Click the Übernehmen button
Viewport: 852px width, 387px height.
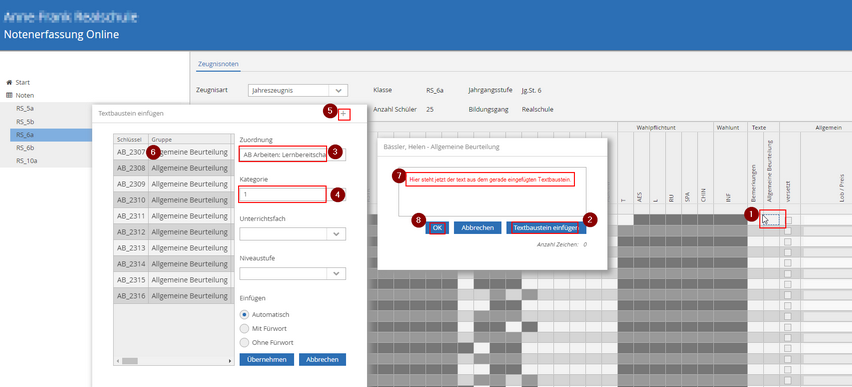(x=266, y=359)
